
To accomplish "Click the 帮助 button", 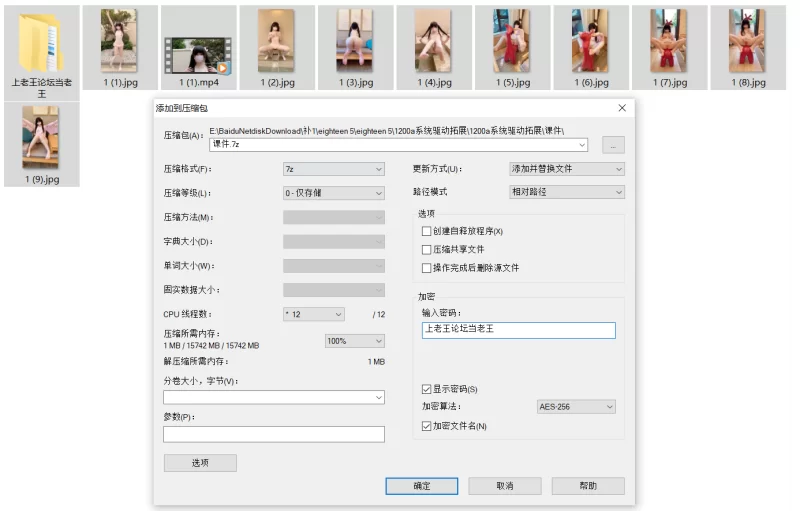I will click(x=588, y=486).
